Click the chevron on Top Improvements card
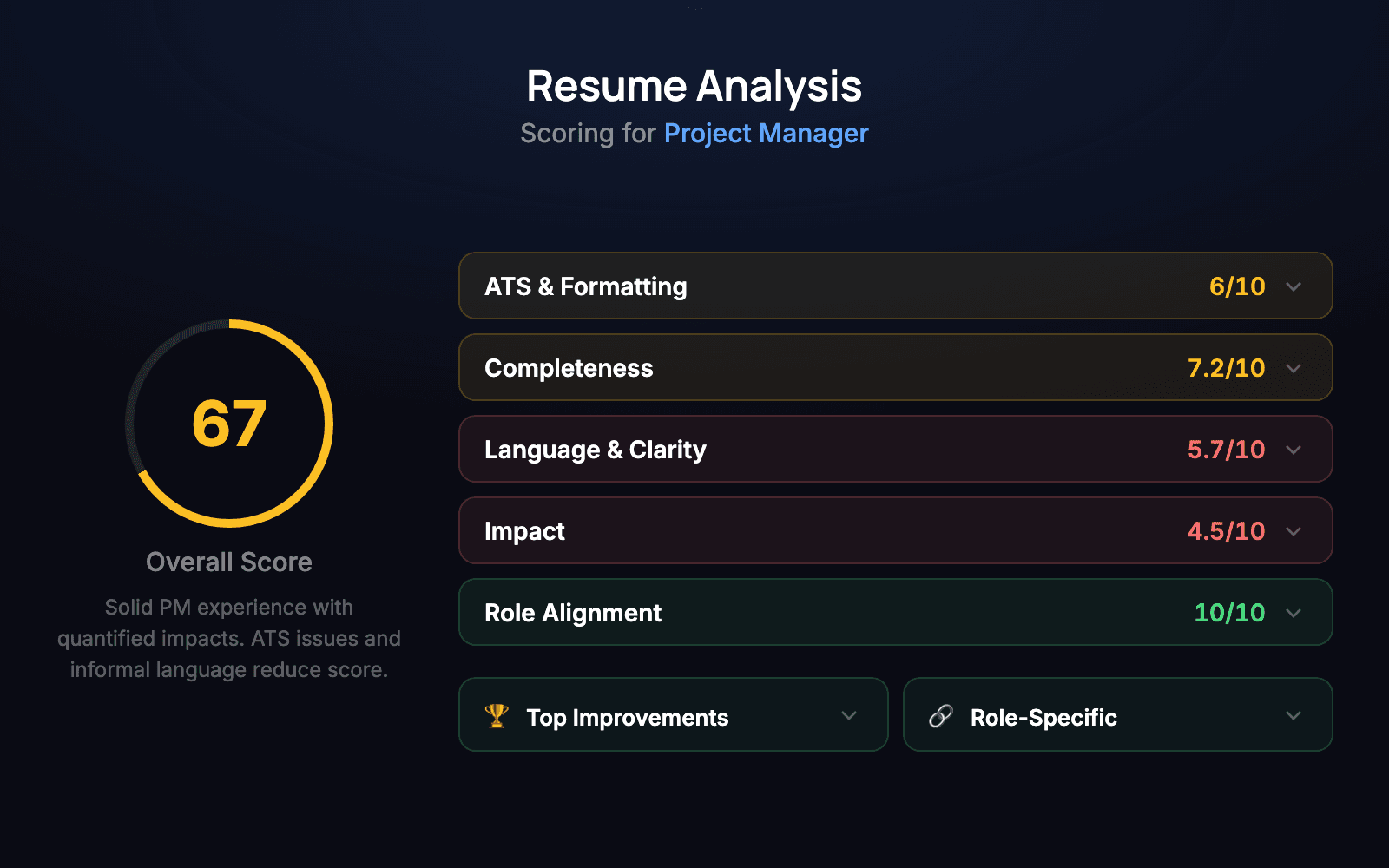The height and width of the screenshot is (868, 1389). pos(849,715)
